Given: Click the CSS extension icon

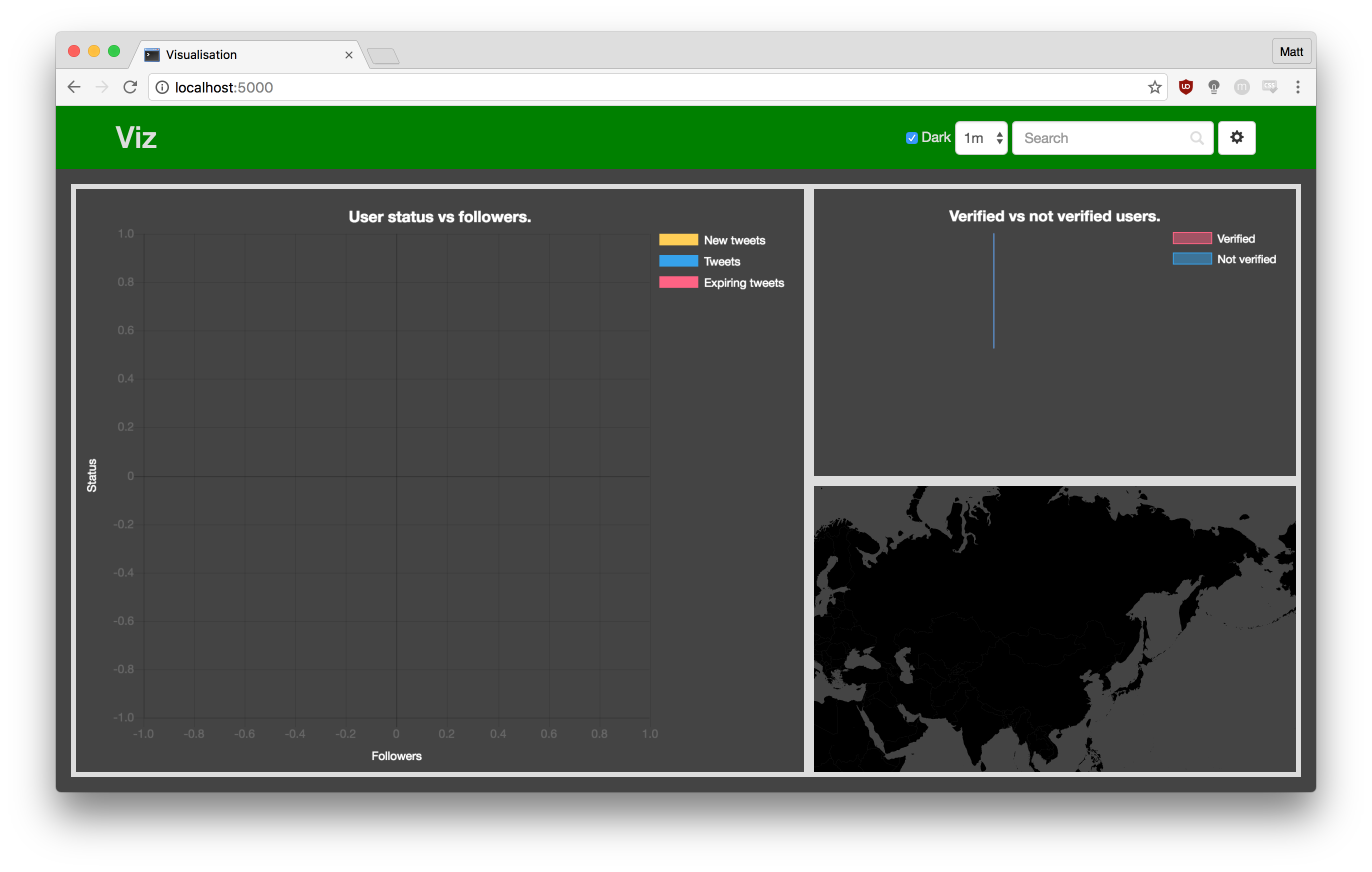Looking at the screenshot, I should [1269, 86].
